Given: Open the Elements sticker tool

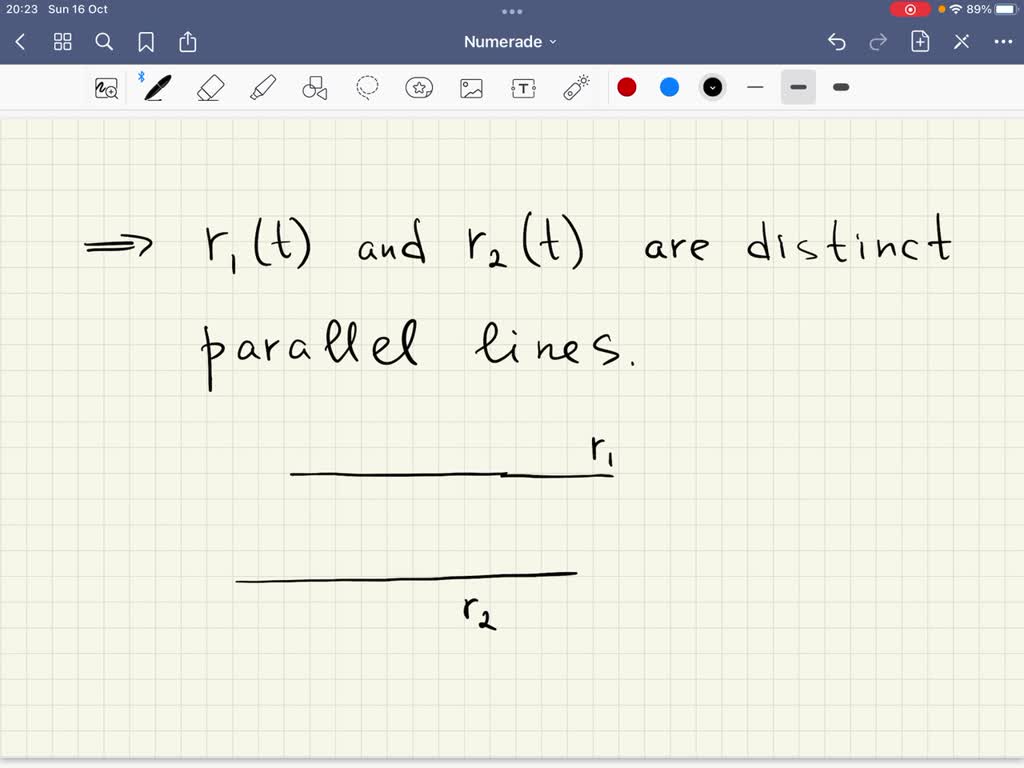Looking at the screenshot, I should pos(419,88).
